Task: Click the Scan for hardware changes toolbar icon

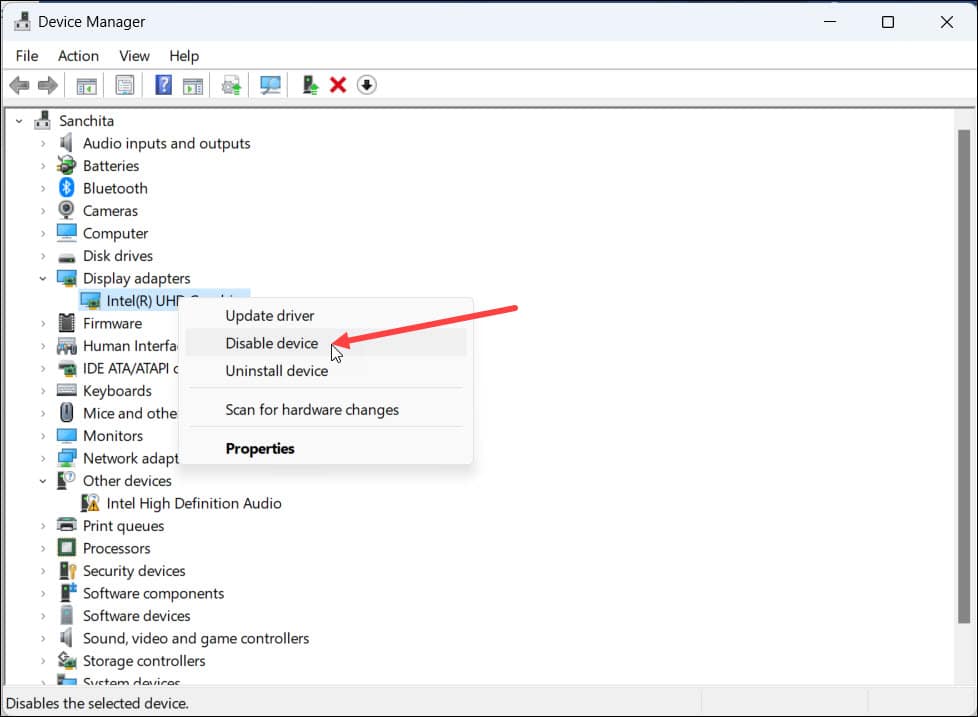Action: 269,85
